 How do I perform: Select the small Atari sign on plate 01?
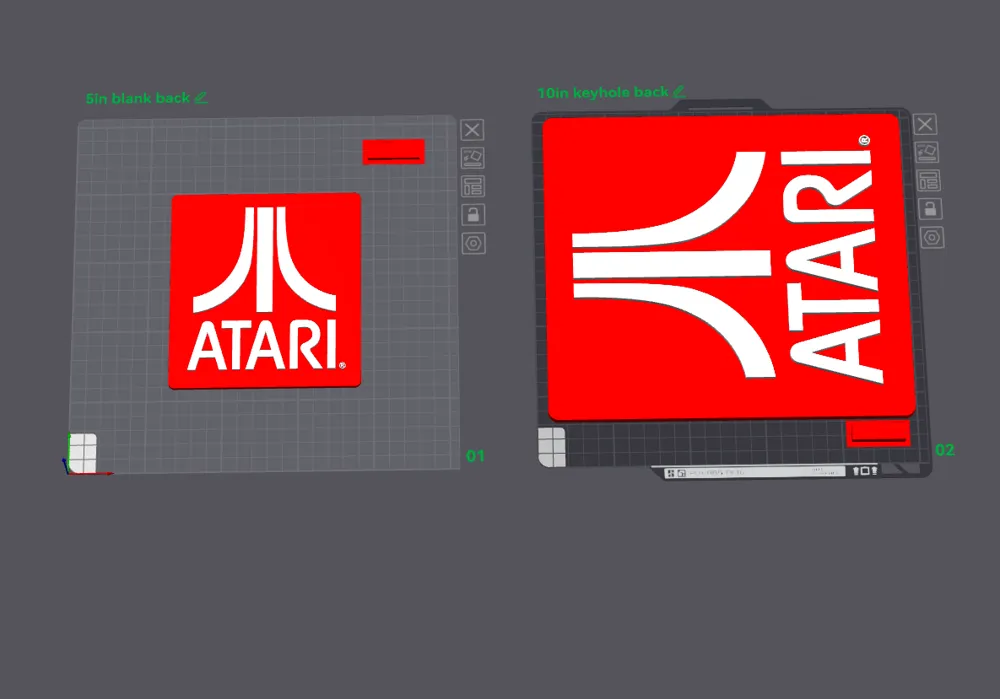click(265, 291)
